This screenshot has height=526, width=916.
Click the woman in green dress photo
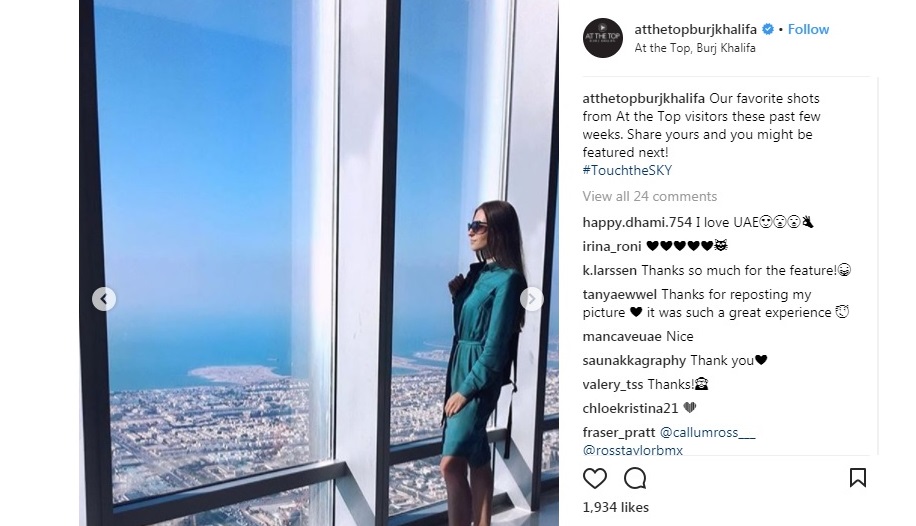pos(319,263)
